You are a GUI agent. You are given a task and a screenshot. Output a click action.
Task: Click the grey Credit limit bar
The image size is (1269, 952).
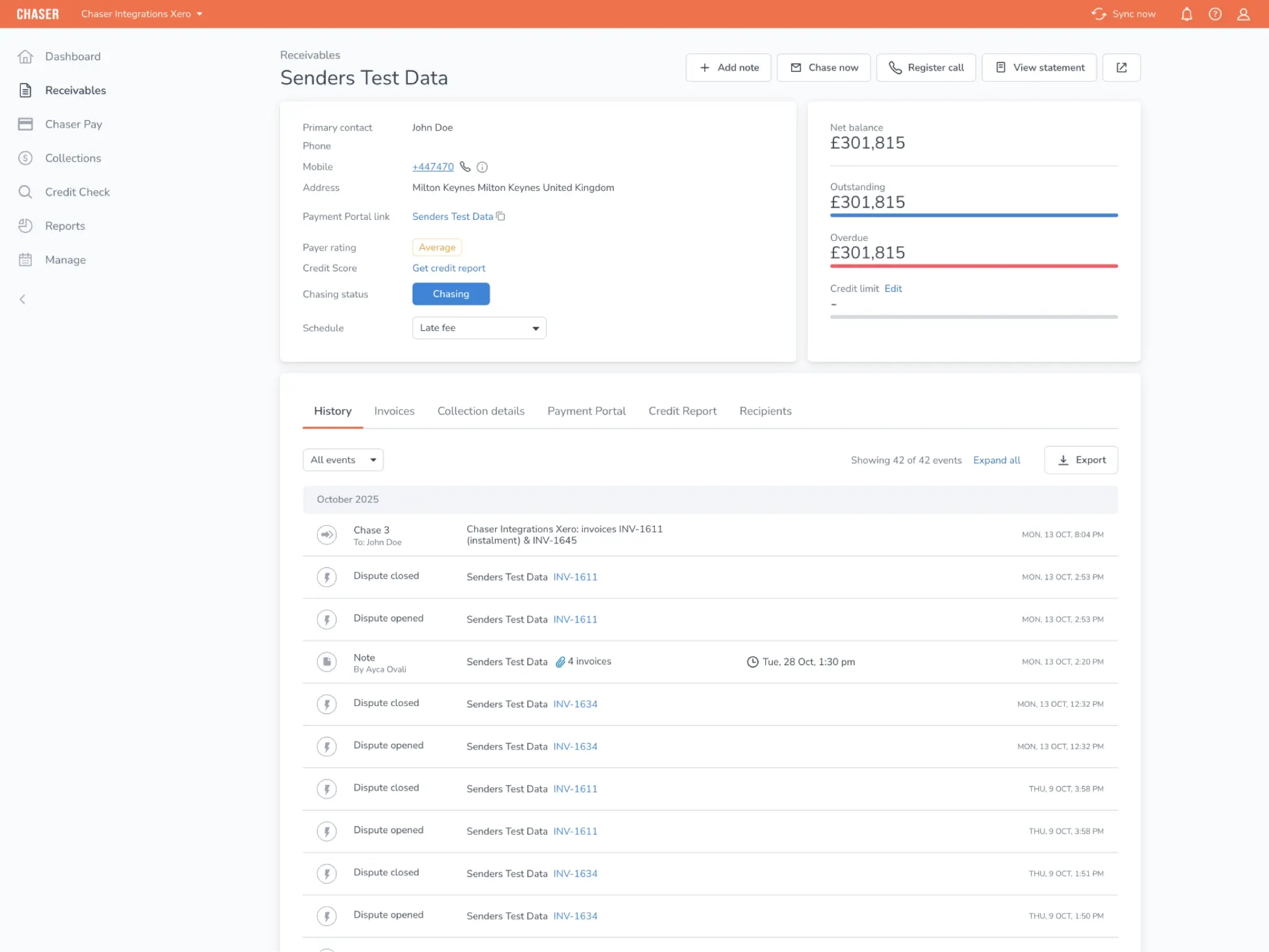(973, 317)
